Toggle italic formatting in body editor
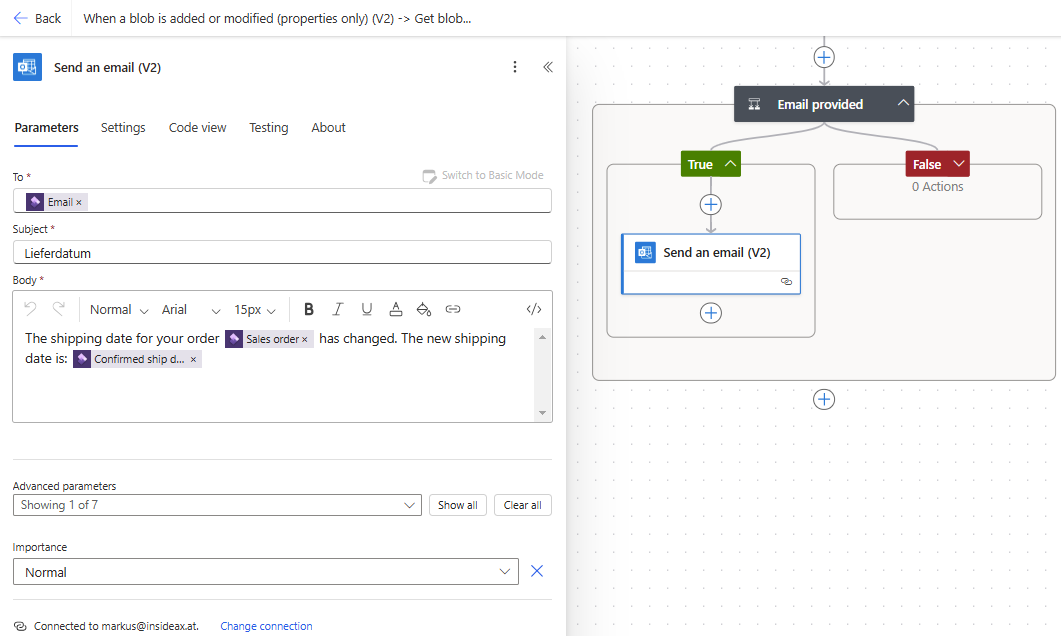The image size is (1061, 636). [x=338, y=310]
